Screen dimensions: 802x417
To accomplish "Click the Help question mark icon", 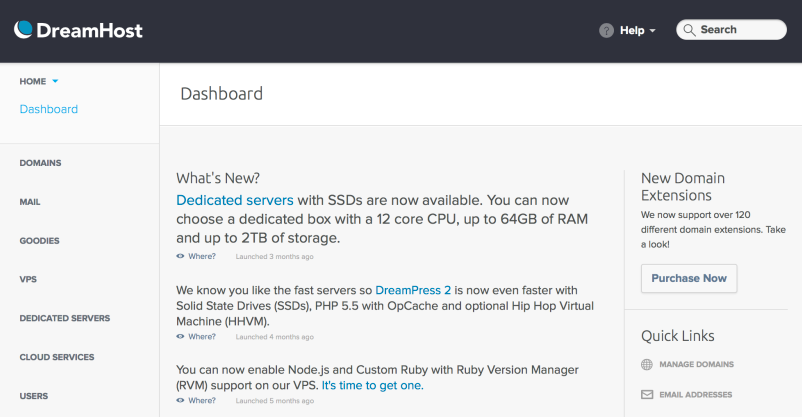I will click(606, 30).
